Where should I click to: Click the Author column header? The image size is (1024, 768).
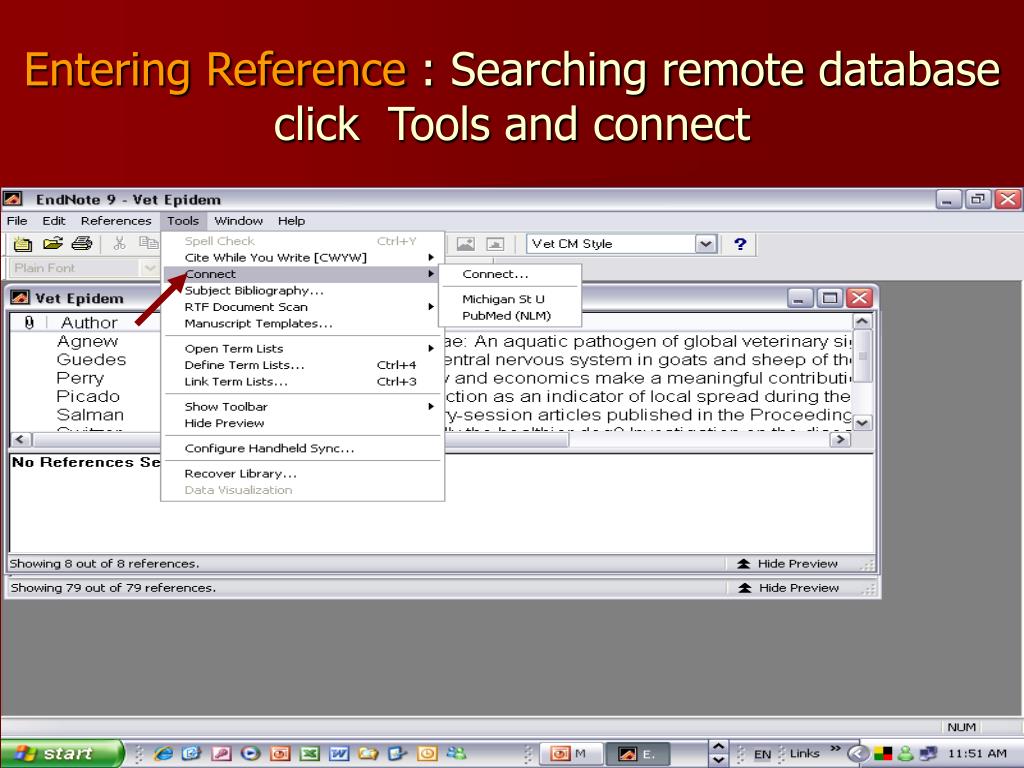(x=89, y=322)
